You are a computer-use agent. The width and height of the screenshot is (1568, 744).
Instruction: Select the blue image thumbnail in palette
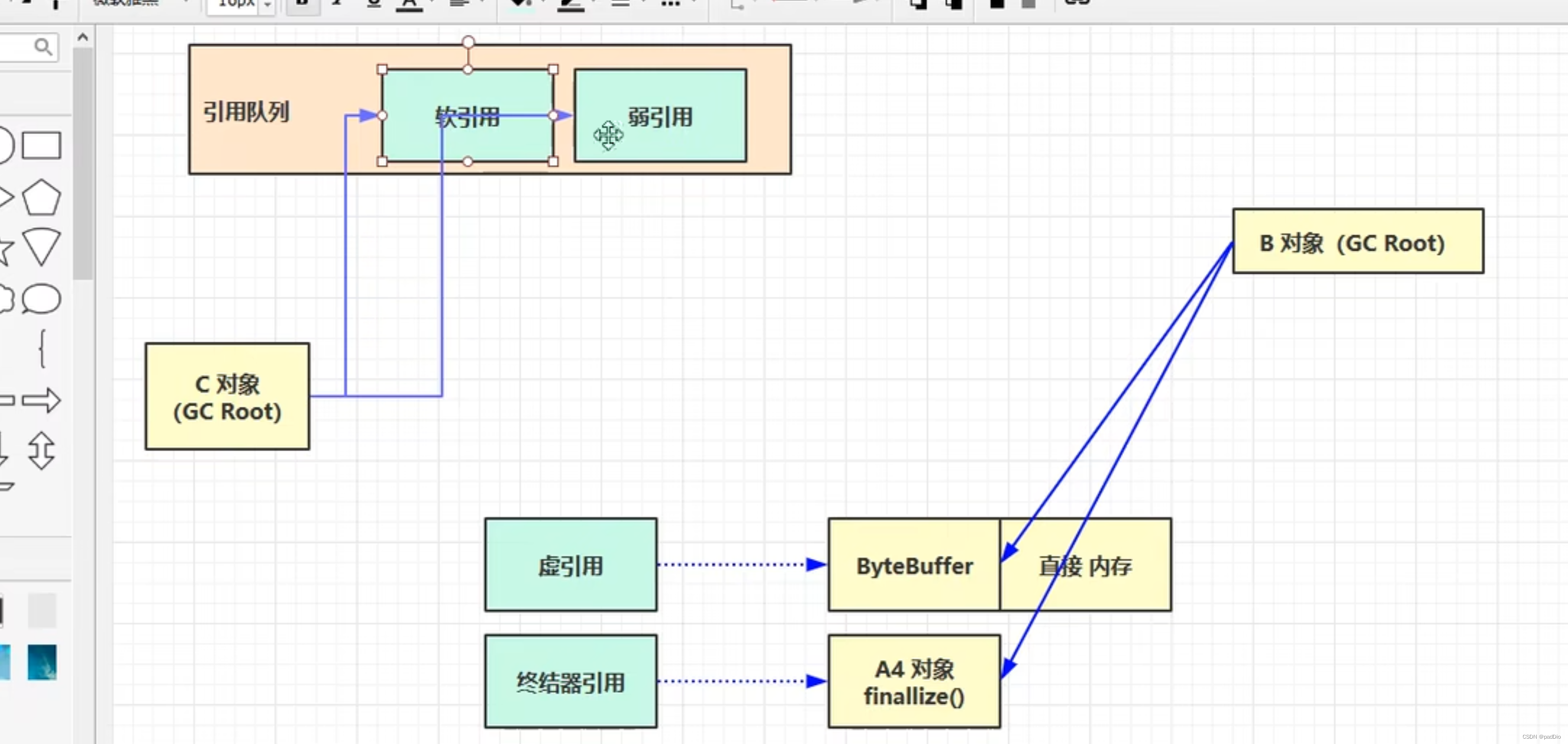pyautogui.click(x=42, y=662)
